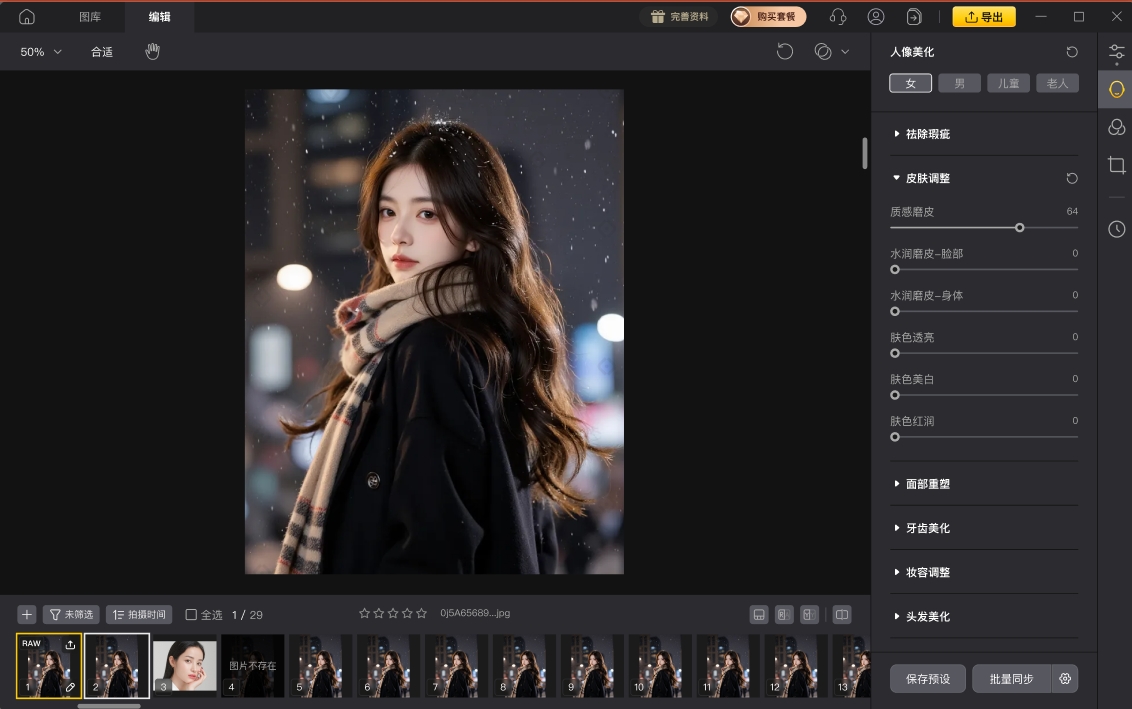This screenshot has width=1132, height=709.
Task: Add photos with the plus icon
Action: coord(27,614)
